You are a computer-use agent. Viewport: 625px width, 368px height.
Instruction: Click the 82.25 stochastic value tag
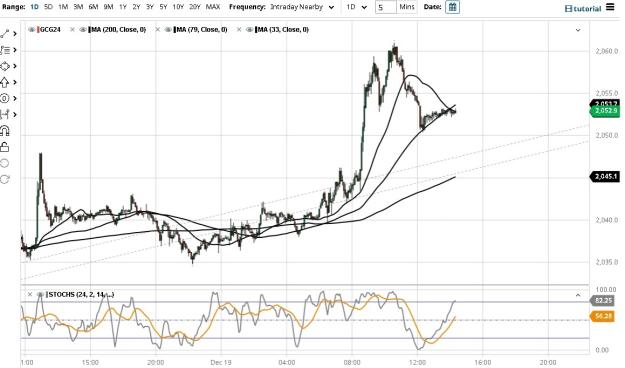click(602, 300)
